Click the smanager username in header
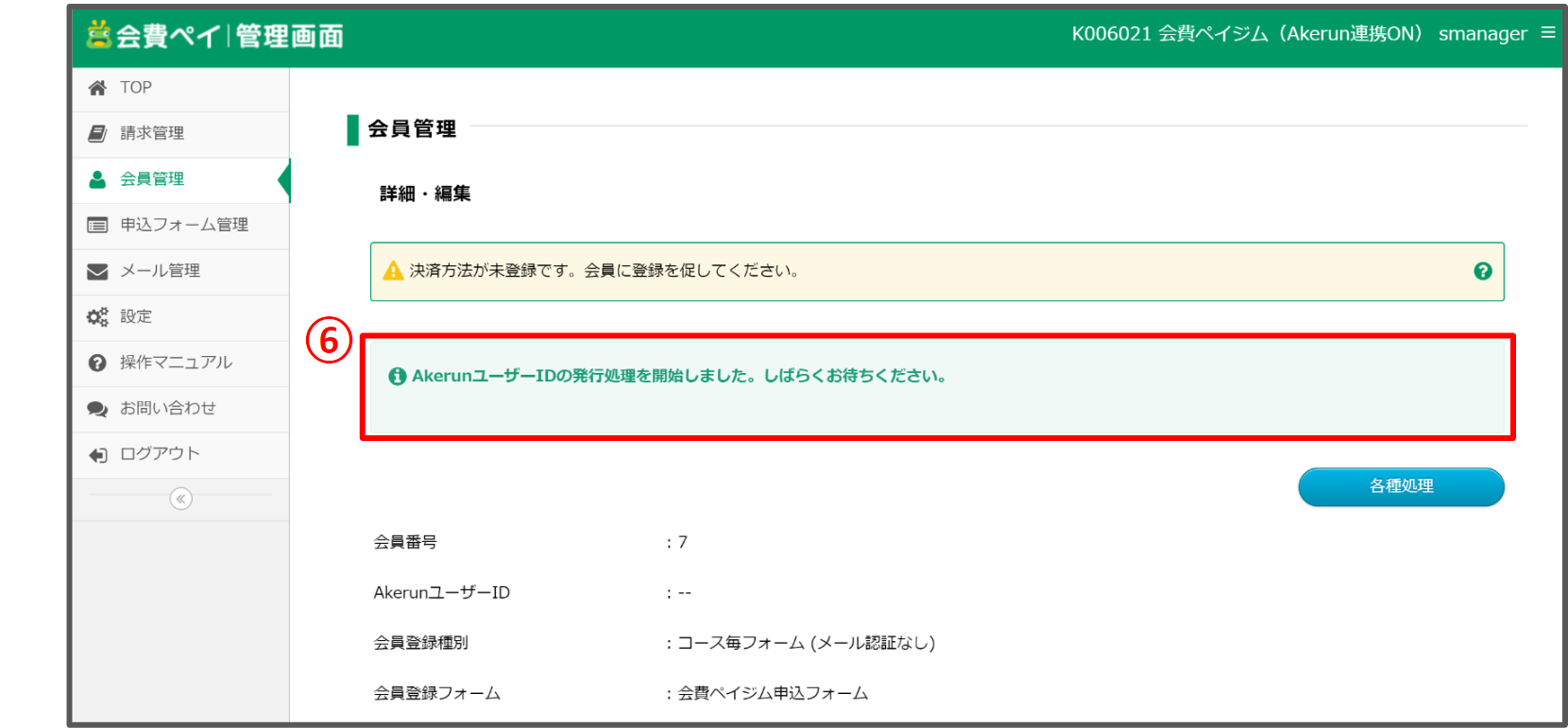The image size is (1568, 728). 1482,34
